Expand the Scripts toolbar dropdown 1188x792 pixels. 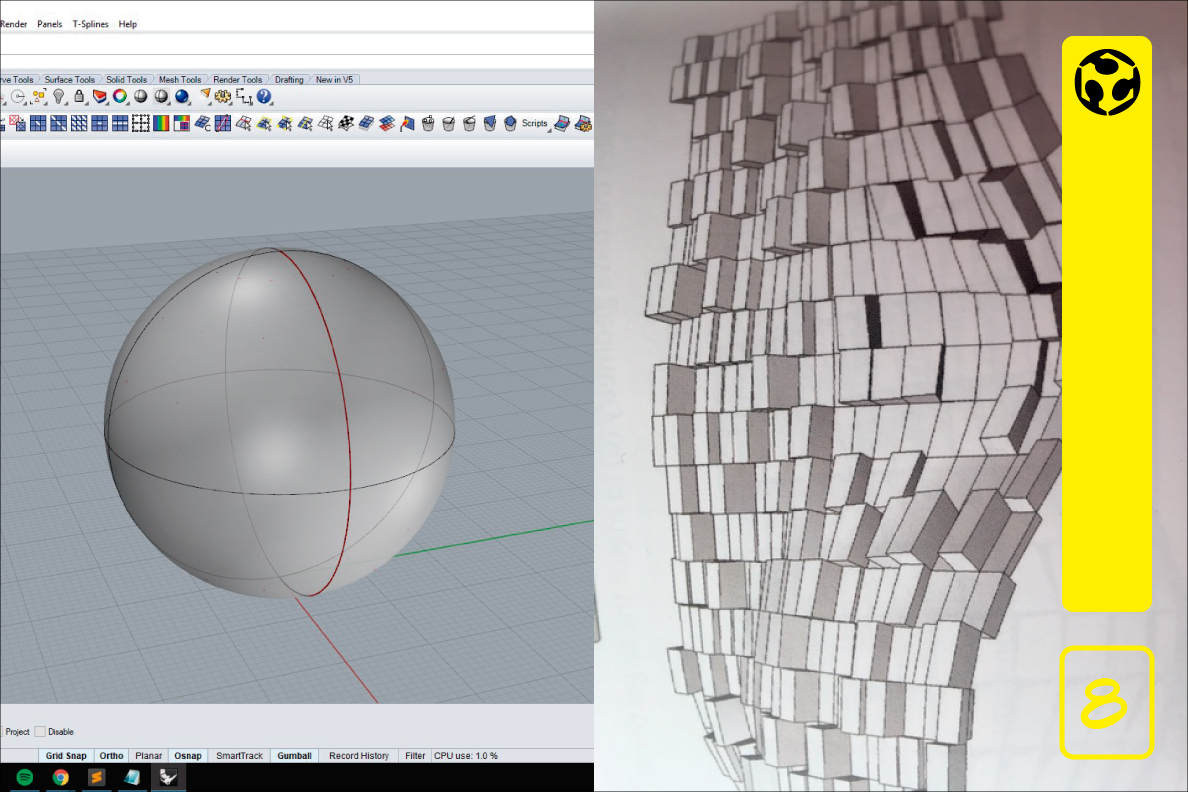[x=535, y=123]
